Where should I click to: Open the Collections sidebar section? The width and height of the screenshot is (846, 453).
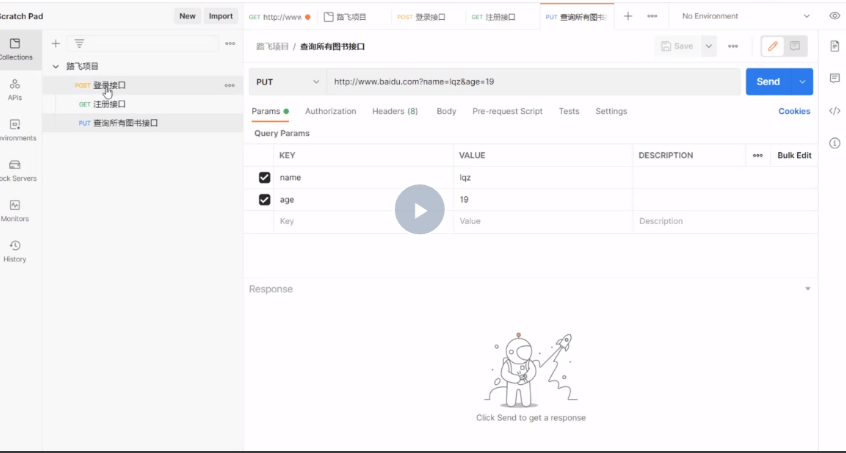(15, 50)
